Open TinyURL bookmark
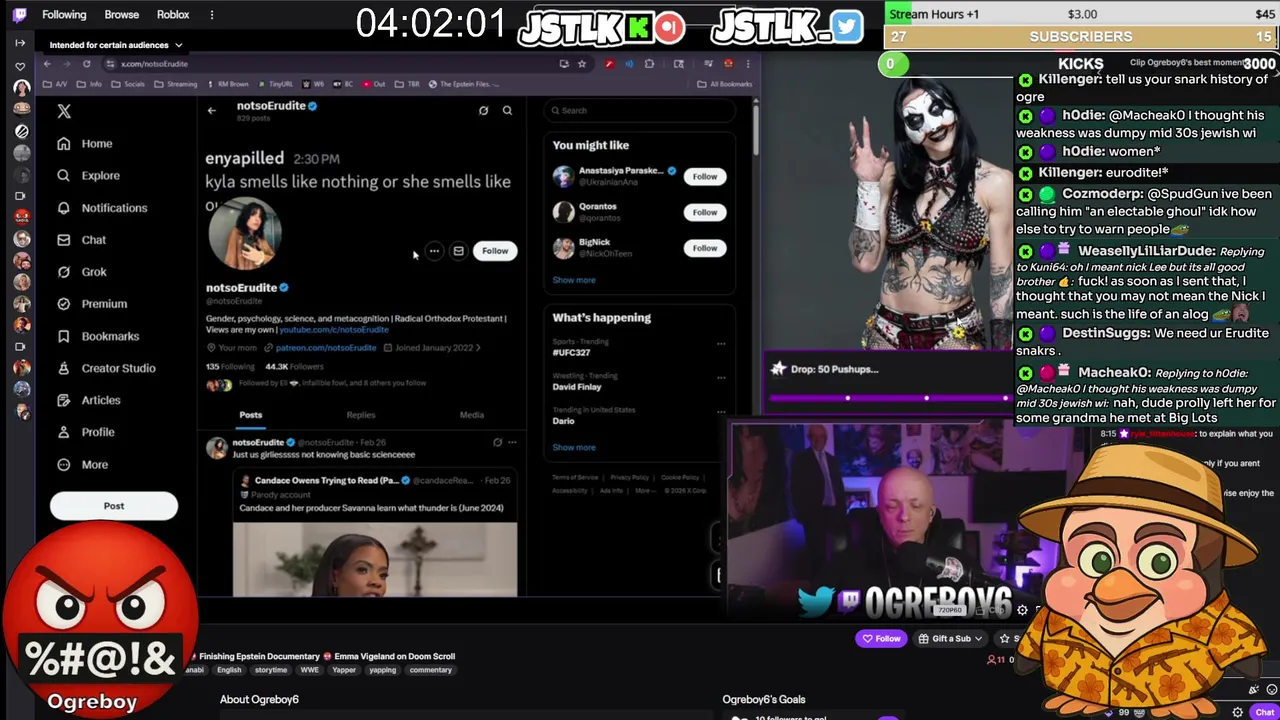 tap(276, 84)
